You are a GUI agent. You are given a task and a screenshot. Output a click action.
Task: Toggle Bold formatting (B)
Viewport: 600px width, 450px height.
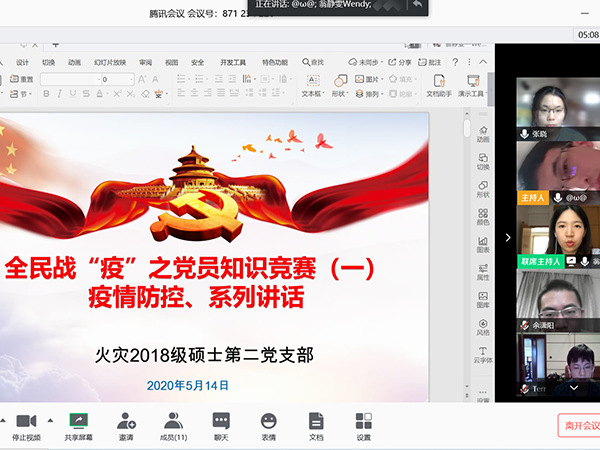click(46, 94)
